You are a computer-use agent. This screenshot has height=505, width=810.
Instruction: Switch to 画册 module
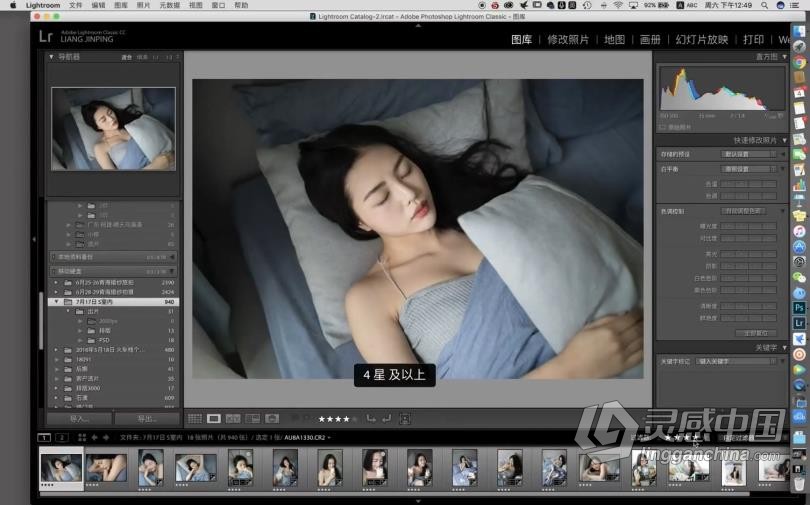(650, 39)
